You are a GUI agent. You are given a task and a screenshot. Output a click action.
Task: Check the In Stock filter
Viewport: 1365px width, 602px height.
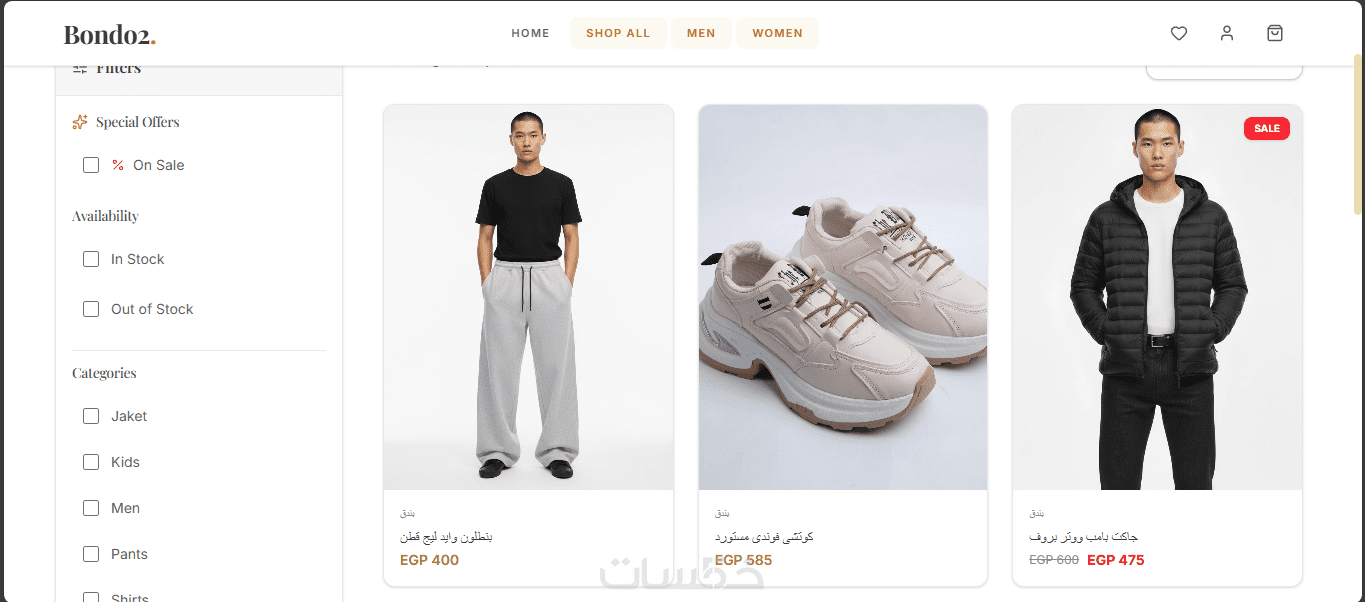click(91, 259)
